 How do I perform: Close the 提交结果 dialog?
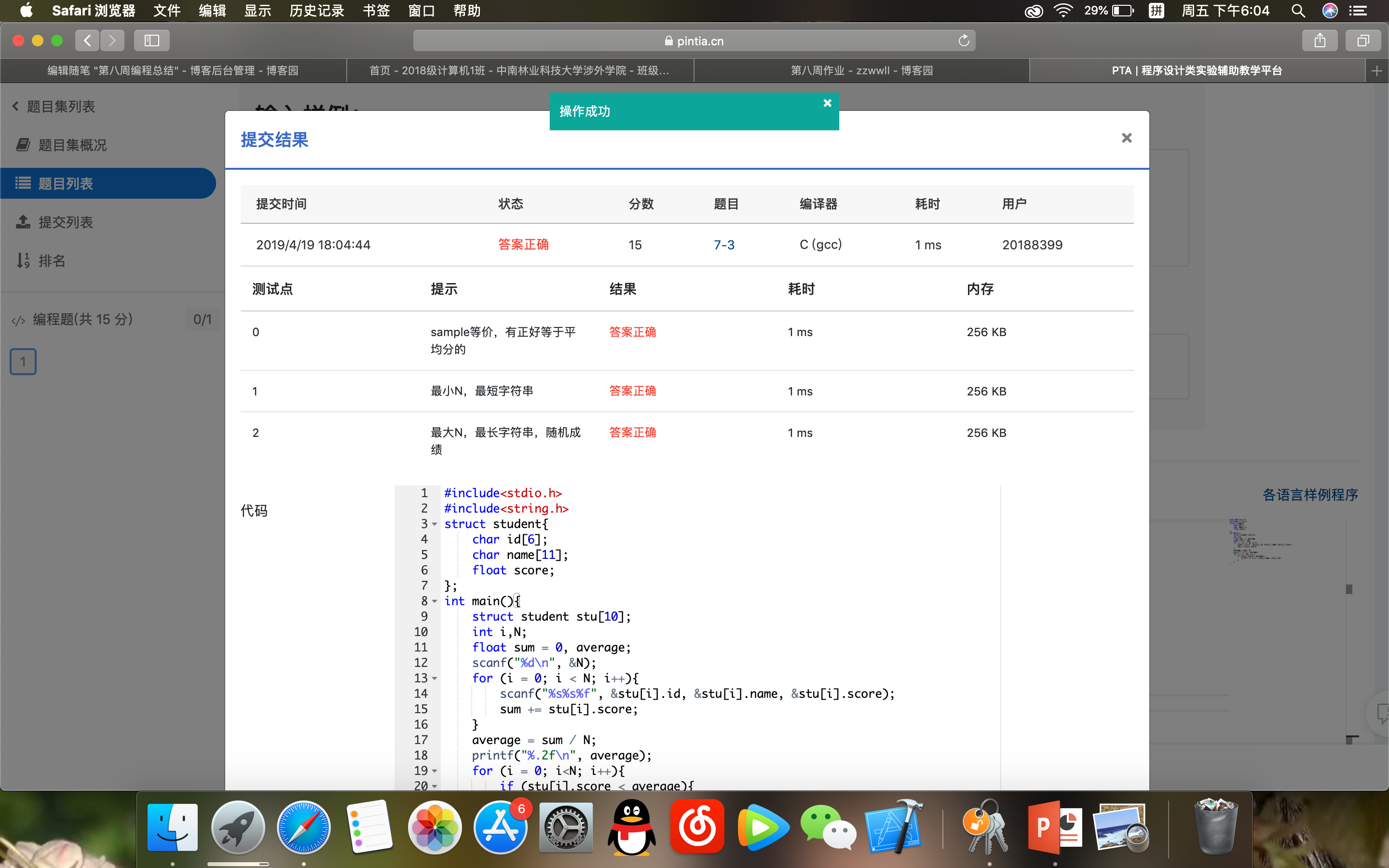tap(1126, 138)
